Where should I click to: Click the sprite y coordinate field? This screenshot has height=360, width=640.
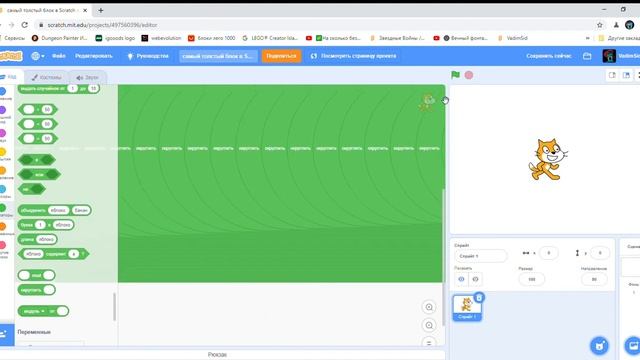pos(600,253)
